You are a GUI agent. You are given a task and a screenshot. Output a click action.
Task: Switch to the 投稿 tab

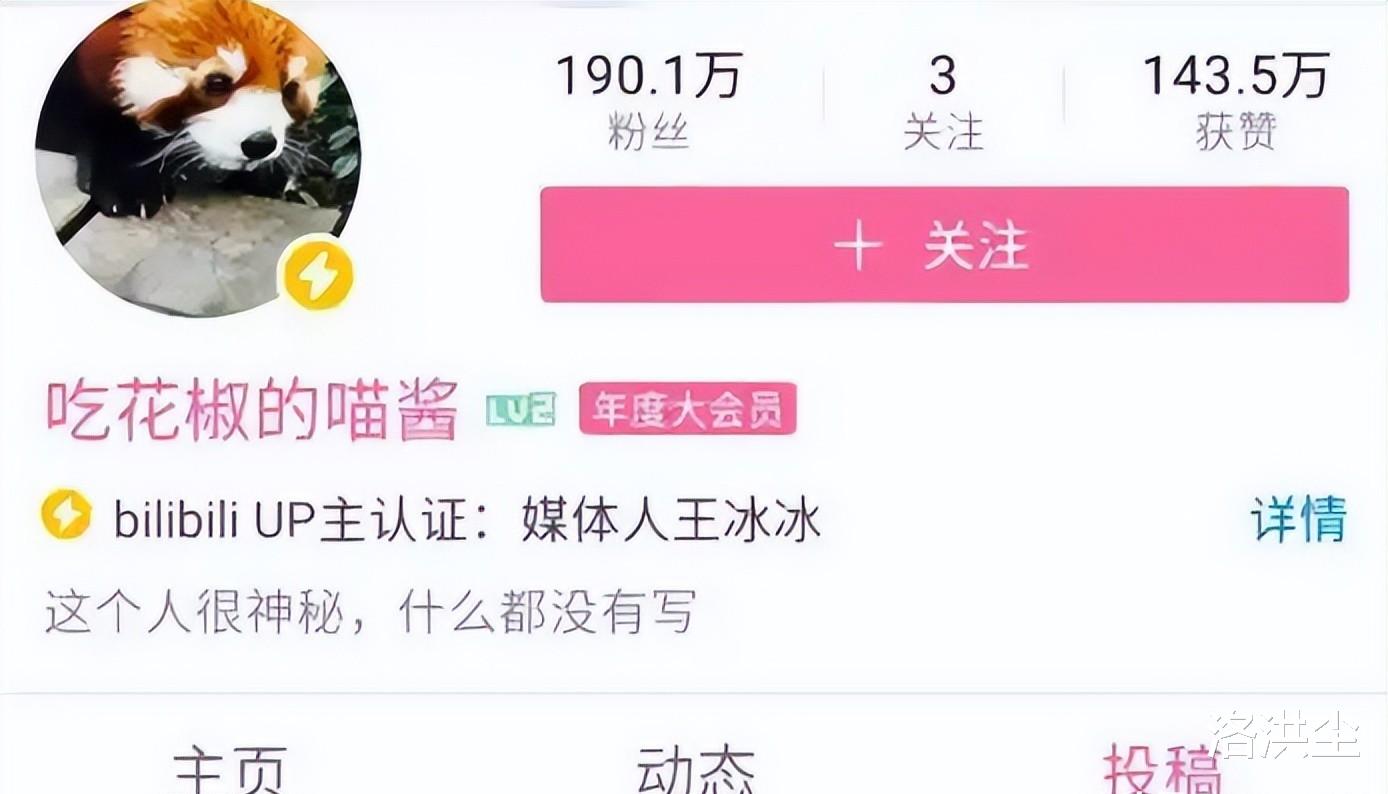[x=1162, y=770]
